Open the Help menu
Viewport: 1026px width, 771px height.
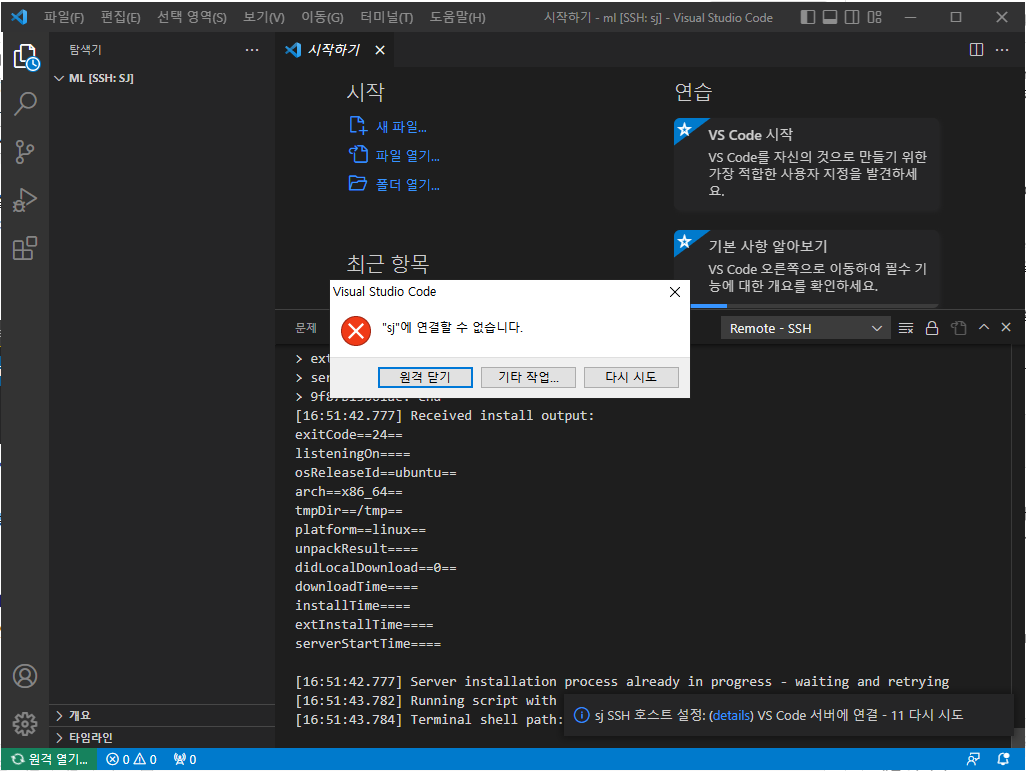click(x=457, y=17)
